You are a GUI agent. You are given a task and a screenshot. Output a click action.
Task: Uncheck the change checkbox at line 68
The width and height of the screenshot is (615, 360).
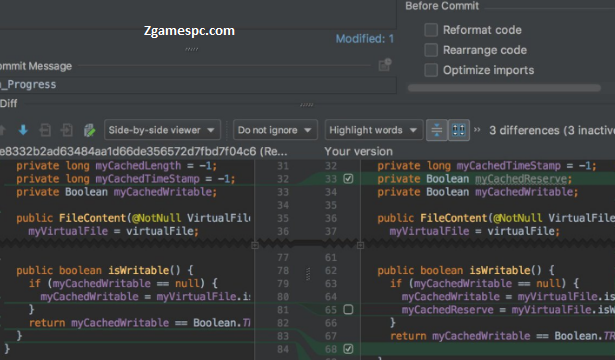click(x=348, y=349)
